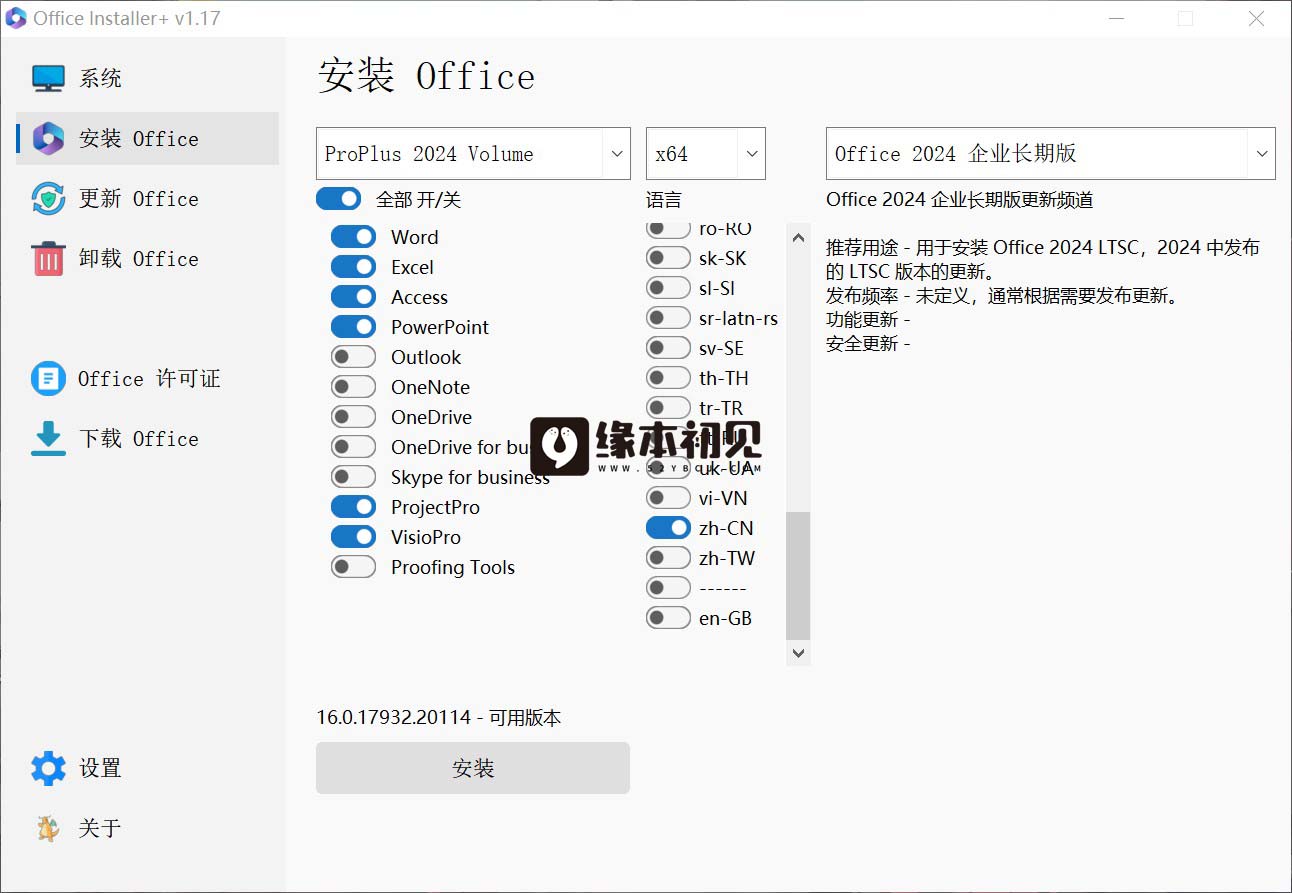Turn off the Word switch
Image resolution: width=1292 pixels, height=893 pixels.
click(x=353, y=237)
